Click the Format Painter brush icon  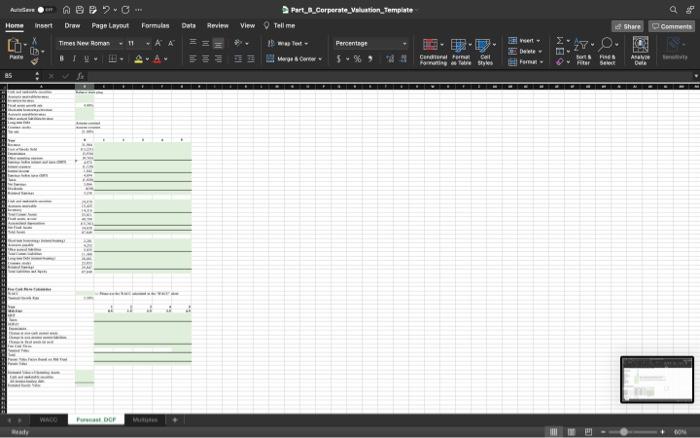coord(34,61)
